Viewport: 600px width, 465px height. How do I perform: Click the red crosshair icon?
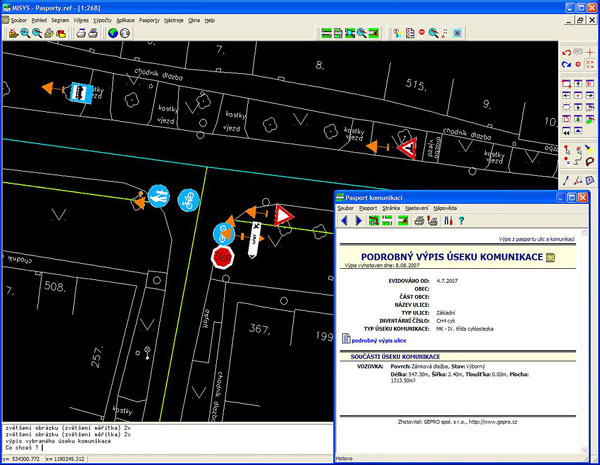point(590,53)
